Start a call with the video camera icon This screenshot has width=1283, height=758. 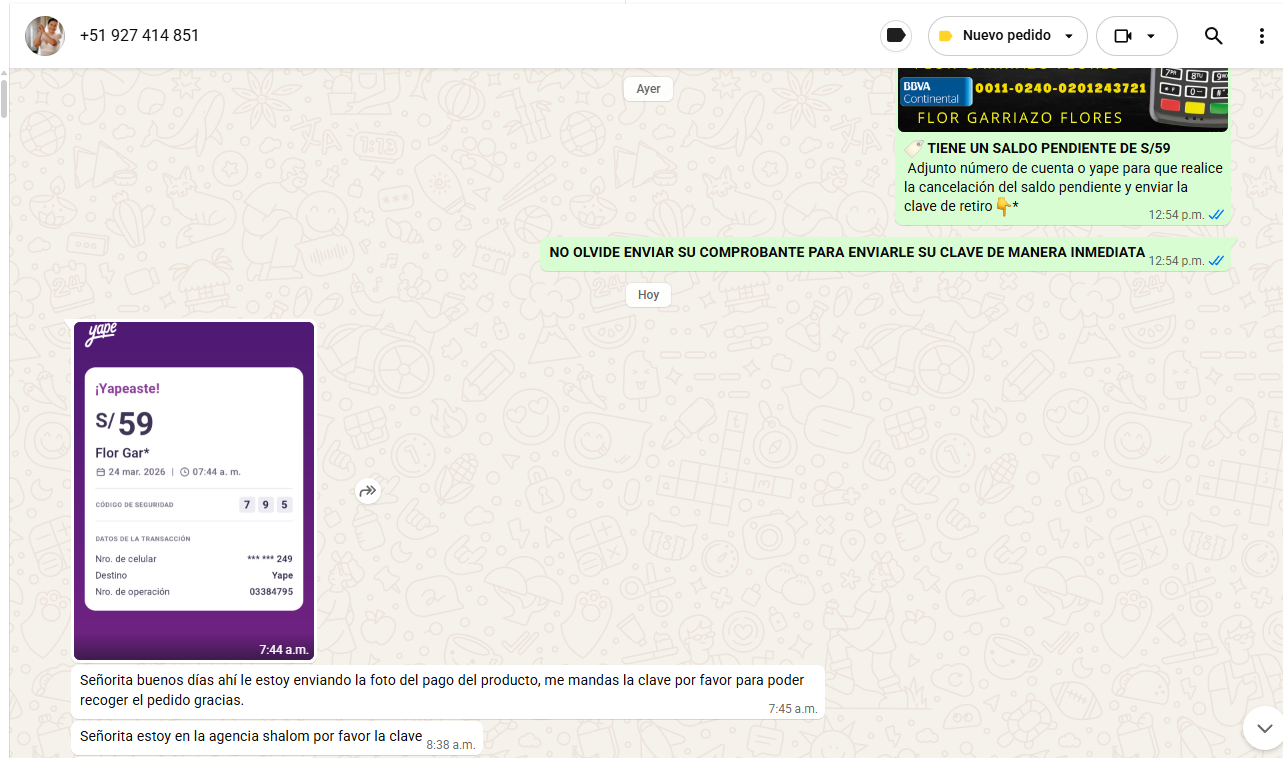[1123, 36]
